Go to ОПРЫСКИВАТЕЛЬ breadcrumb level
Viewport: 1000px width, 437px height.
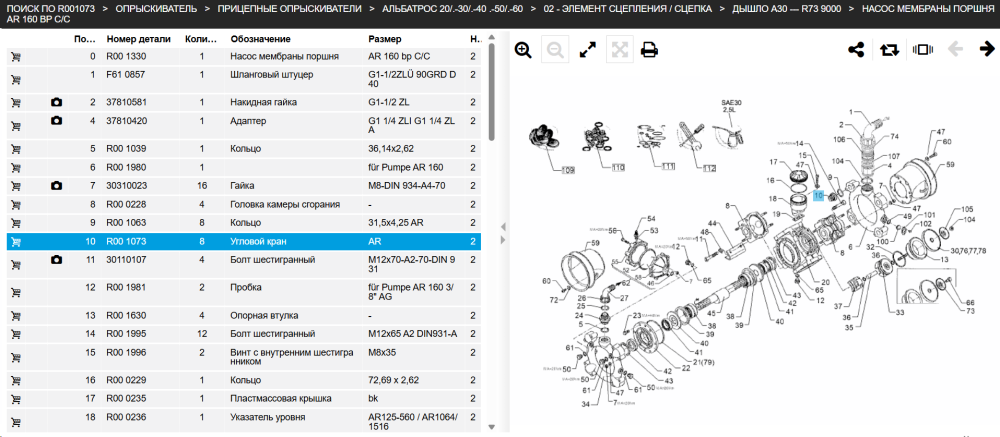[x=157, y=9]
